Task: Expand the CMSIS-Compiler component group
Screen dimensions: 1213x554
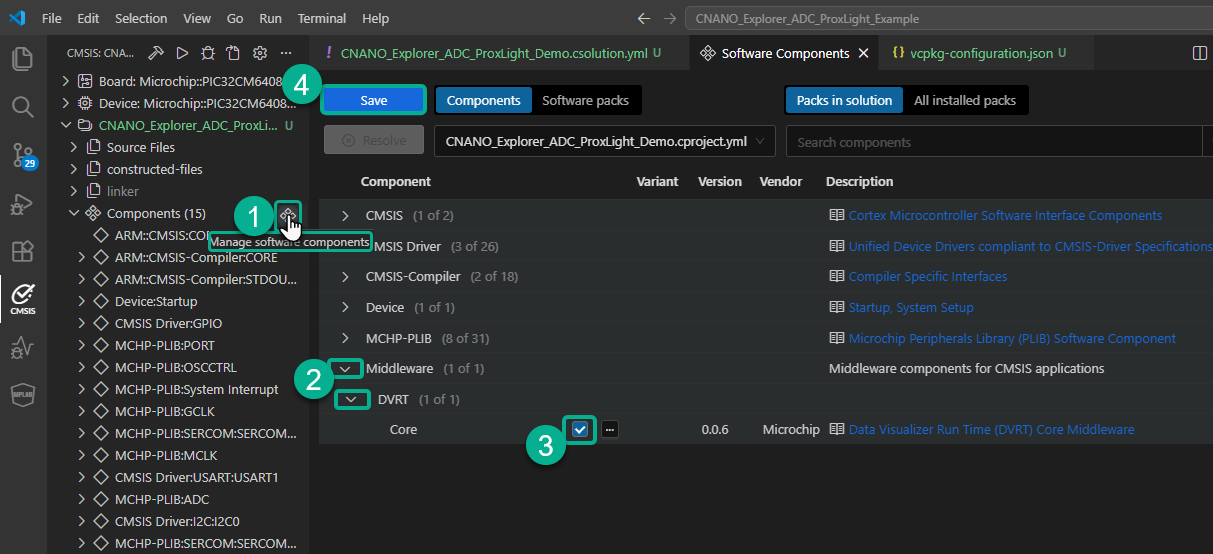Action: (x=346, y=276)
